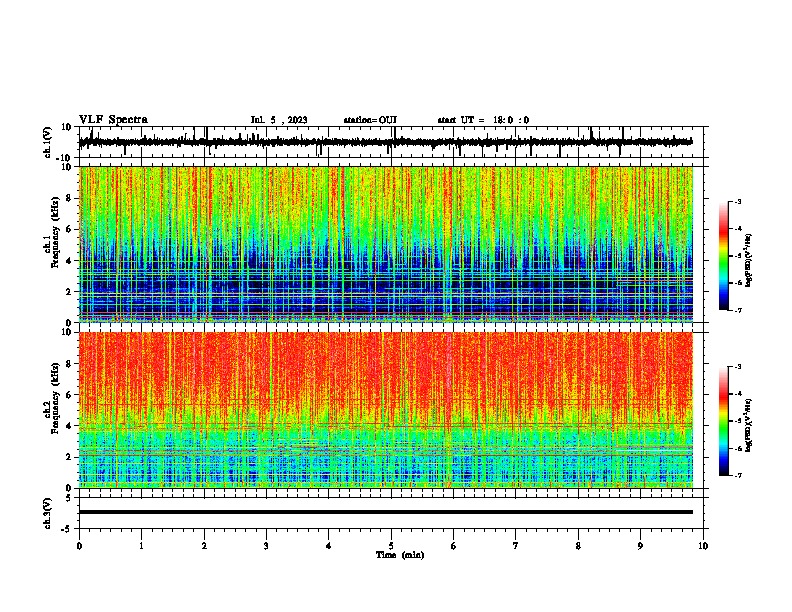Click the thick black ch.3 trace line
Viewport: 792px width, 612px height.
tap(386, 512)
